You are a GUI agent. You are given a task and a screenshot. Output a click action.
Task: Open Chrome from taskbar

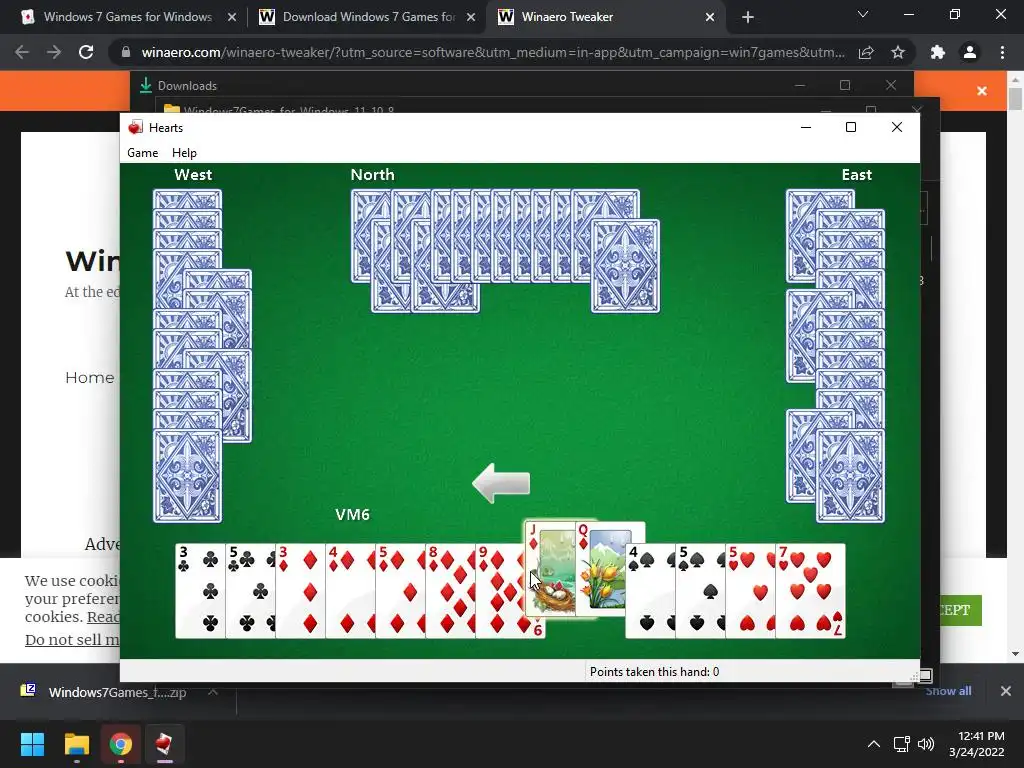click(x=120, y=744)
